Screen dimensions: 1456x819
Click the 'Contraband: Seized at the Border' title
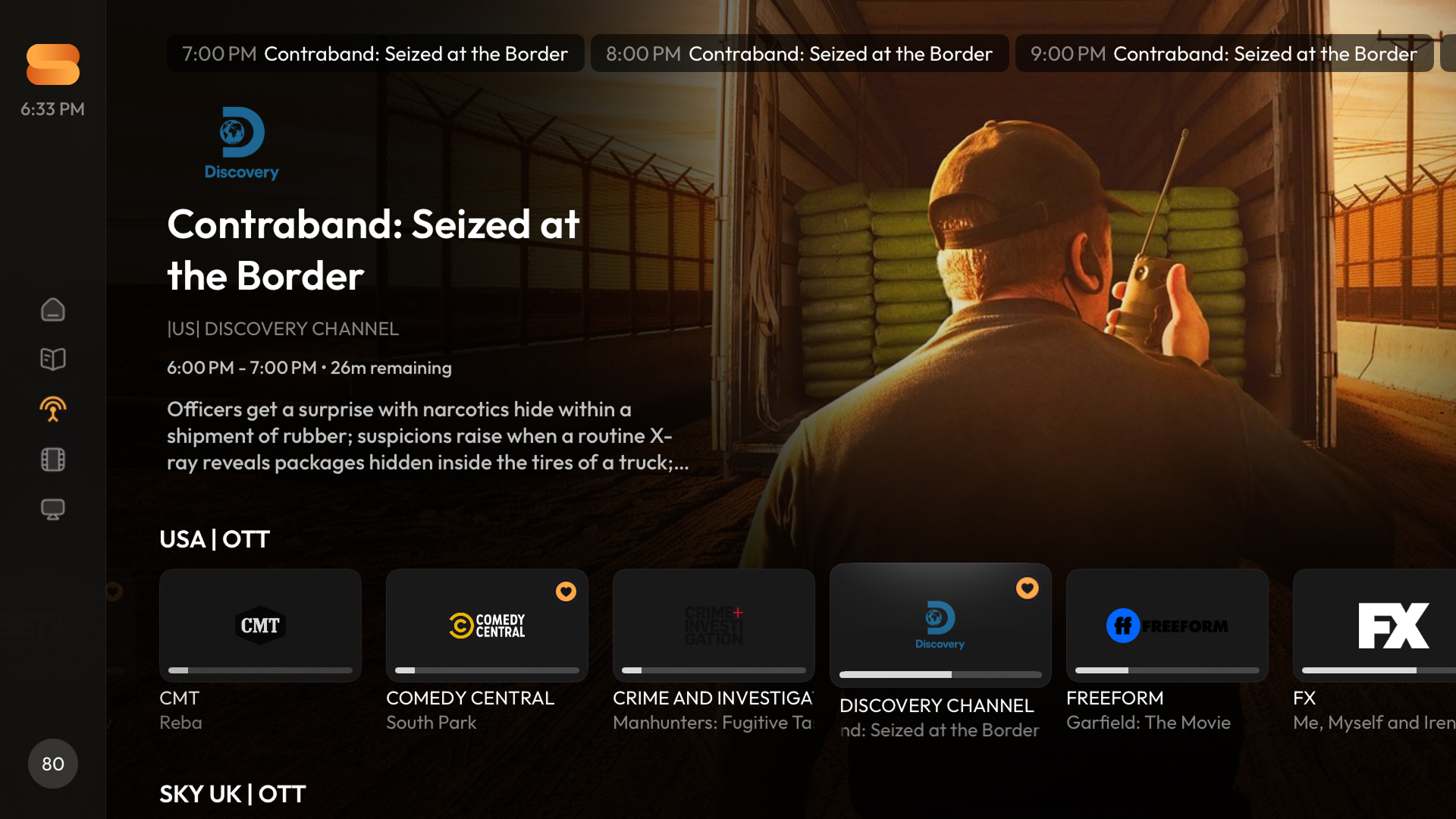click(373, 250)
